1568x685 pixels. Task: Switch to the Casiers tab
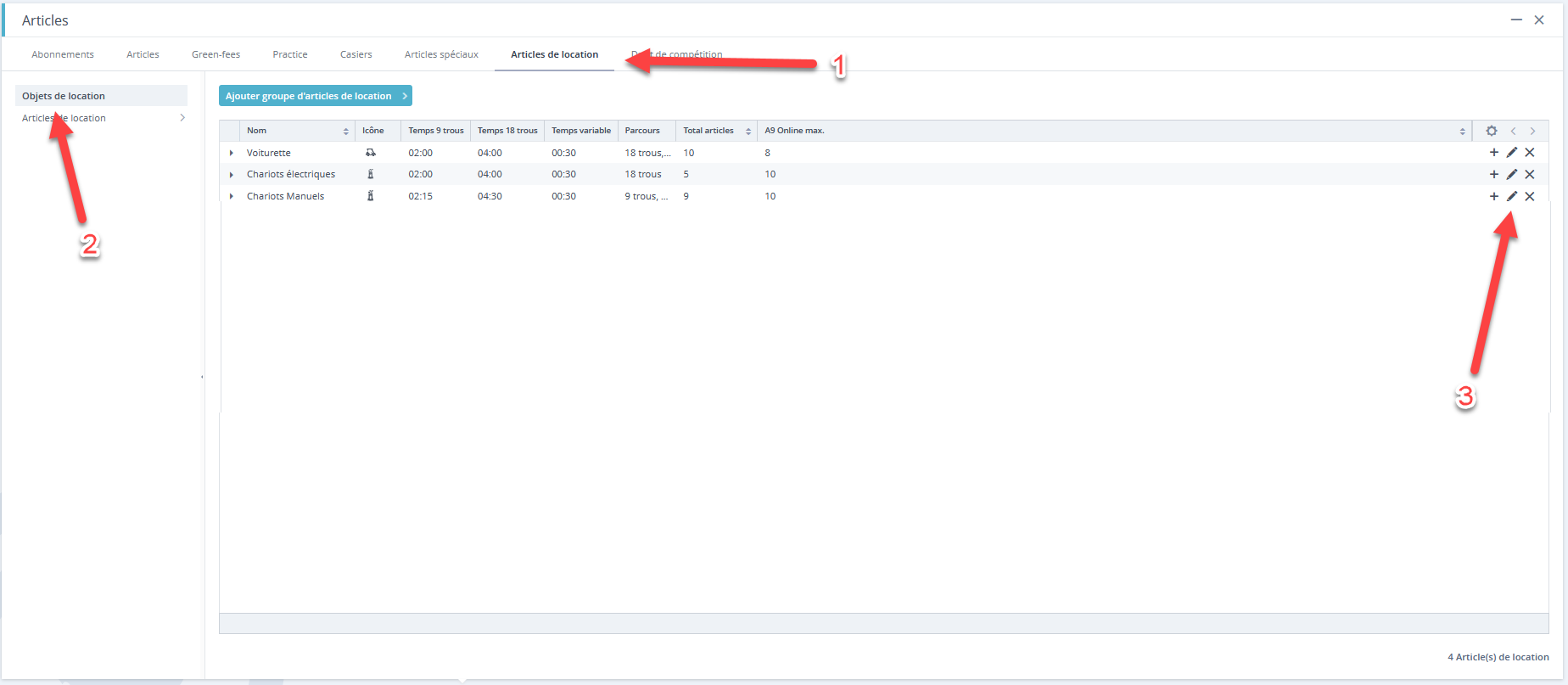click(x=356, y=54)
